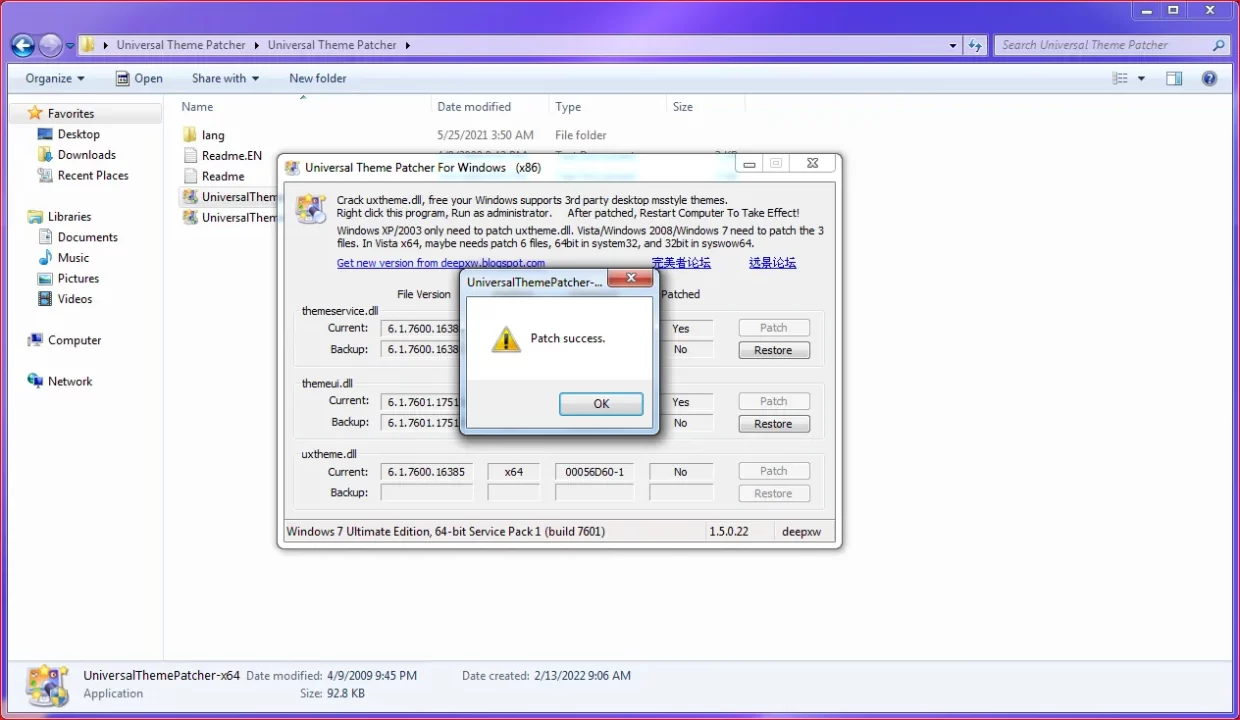Toggle the preview pane icon
Screen dimensions: 1240x720
coord(1174,78)
